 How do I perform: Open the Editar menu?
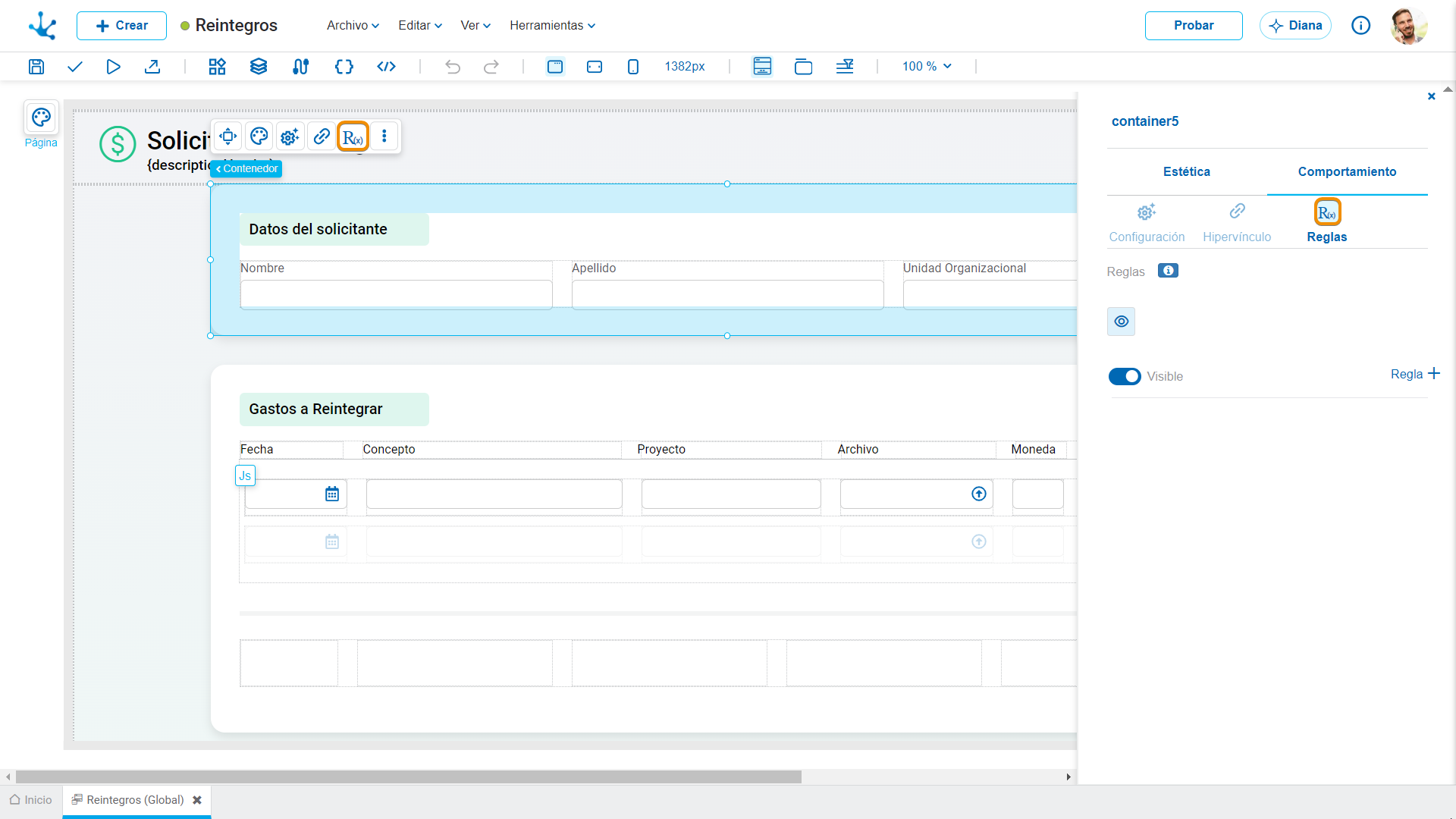[x=420, y=26]
